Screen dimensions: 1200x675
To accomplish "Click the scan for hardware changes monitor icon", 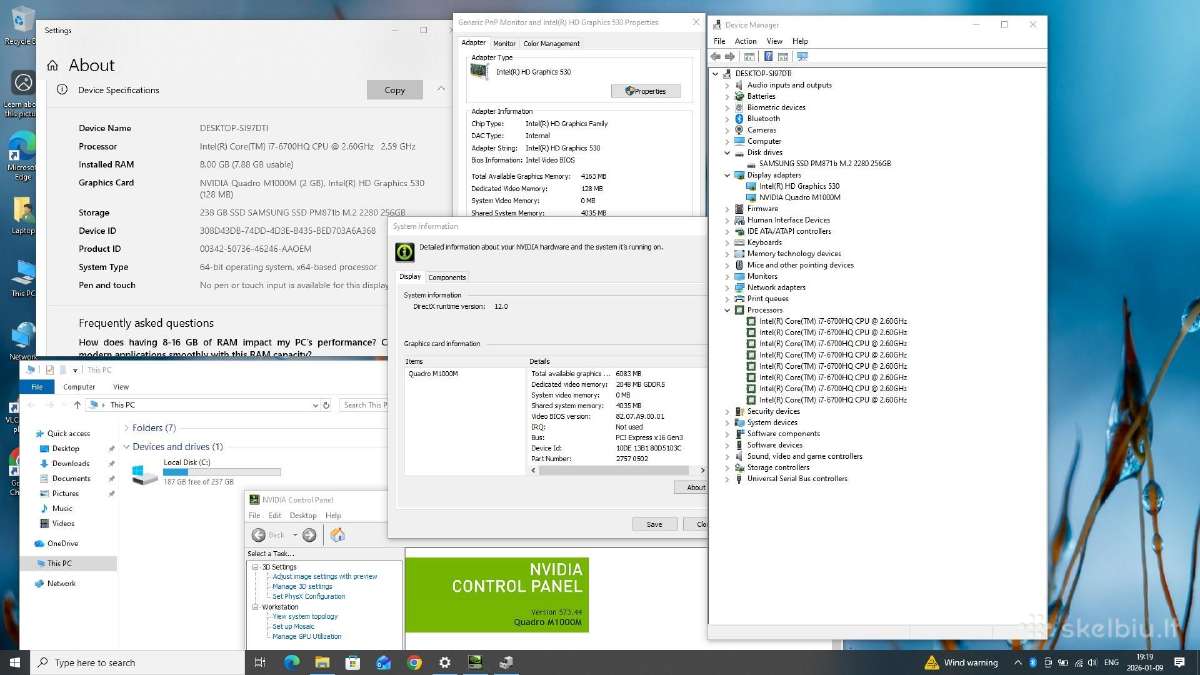I will tap(802, 57).
